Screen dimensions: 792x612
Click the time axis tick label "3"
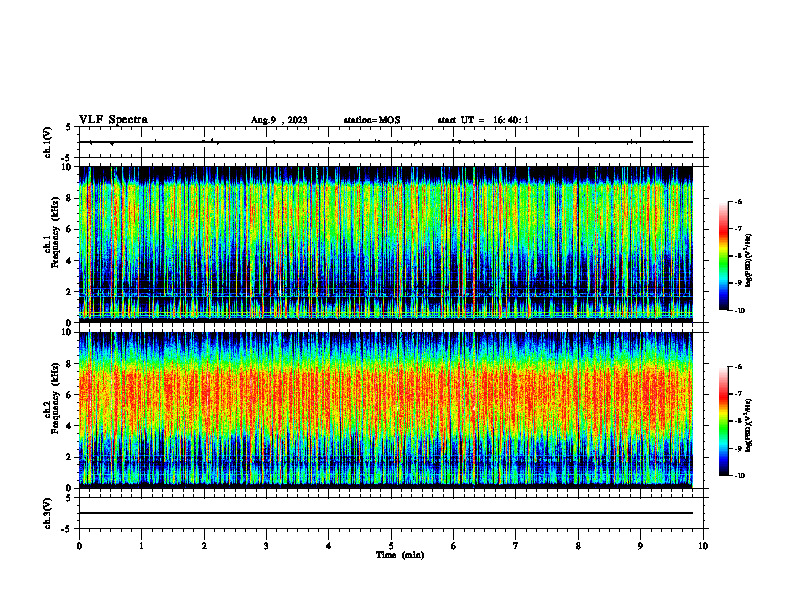click(266, 546)
